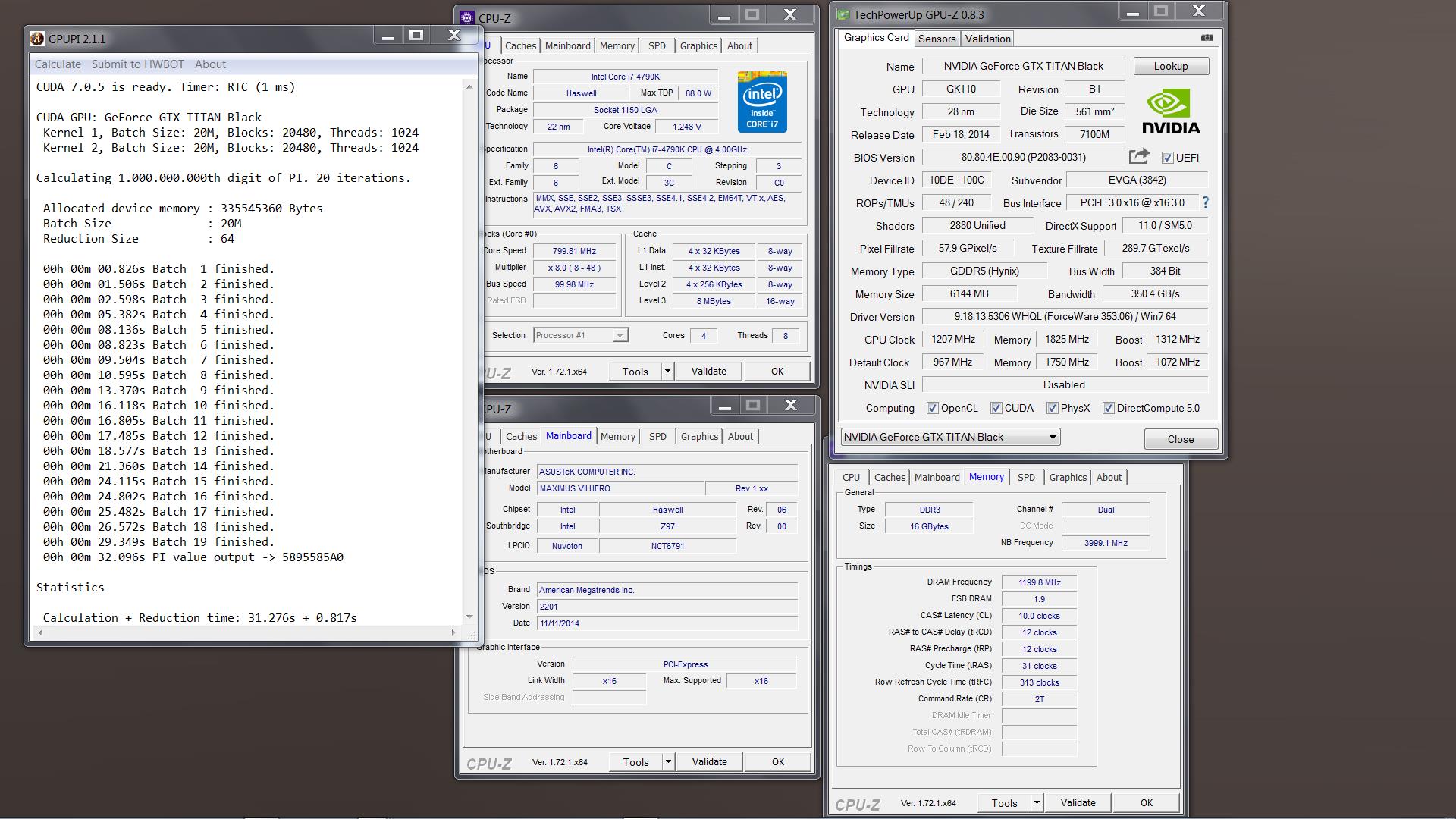
Task: Click the GPU Name field in GPU-Z
Action: click(1024, 66)
